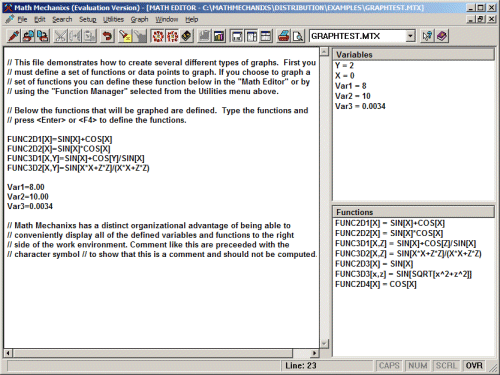Expand the GRAPHTEST.MTX file dropdown
Viewport: 500px width, 375px height.
(411, 36)
